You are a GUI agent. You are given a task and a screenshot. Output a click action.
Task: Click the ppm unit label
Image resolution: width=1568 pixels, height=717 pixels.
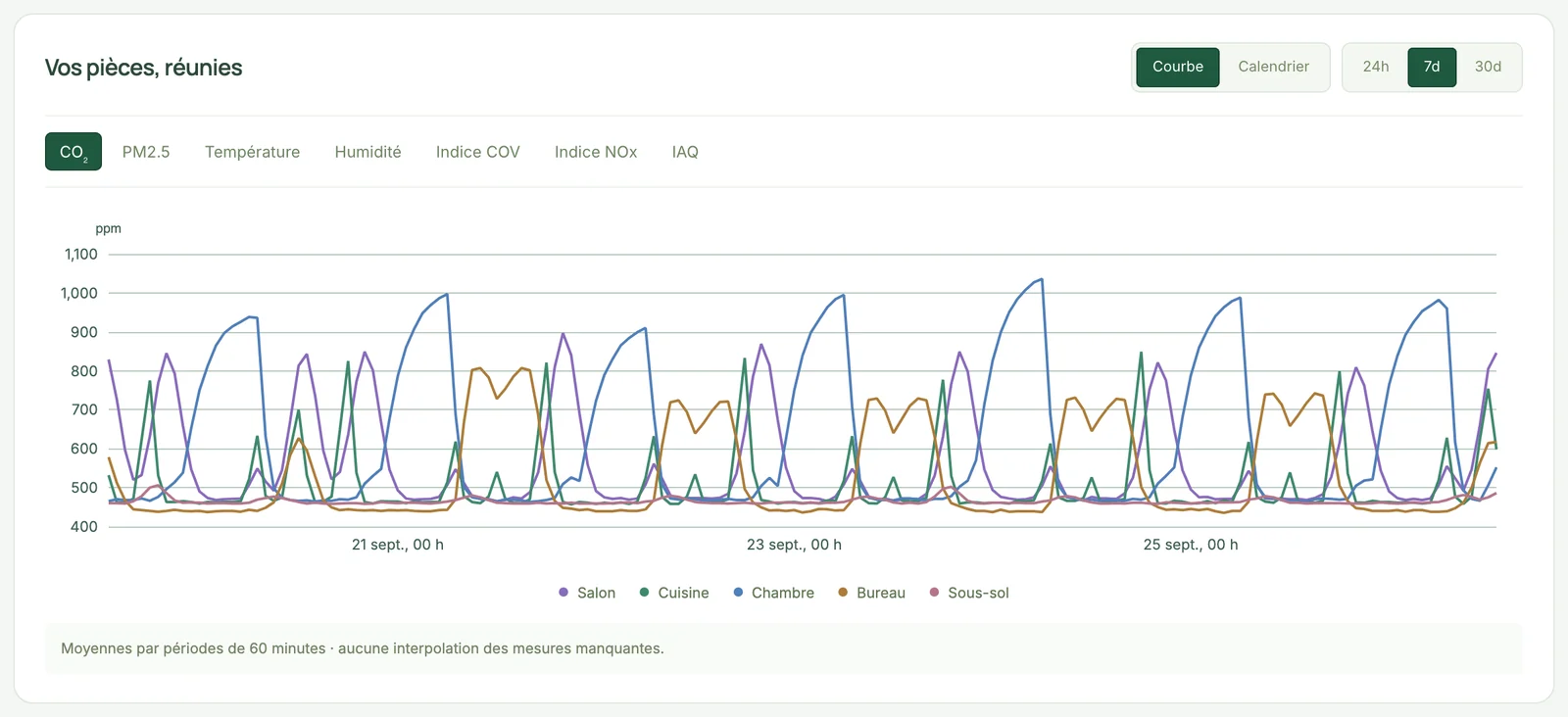tap(108, 228)
